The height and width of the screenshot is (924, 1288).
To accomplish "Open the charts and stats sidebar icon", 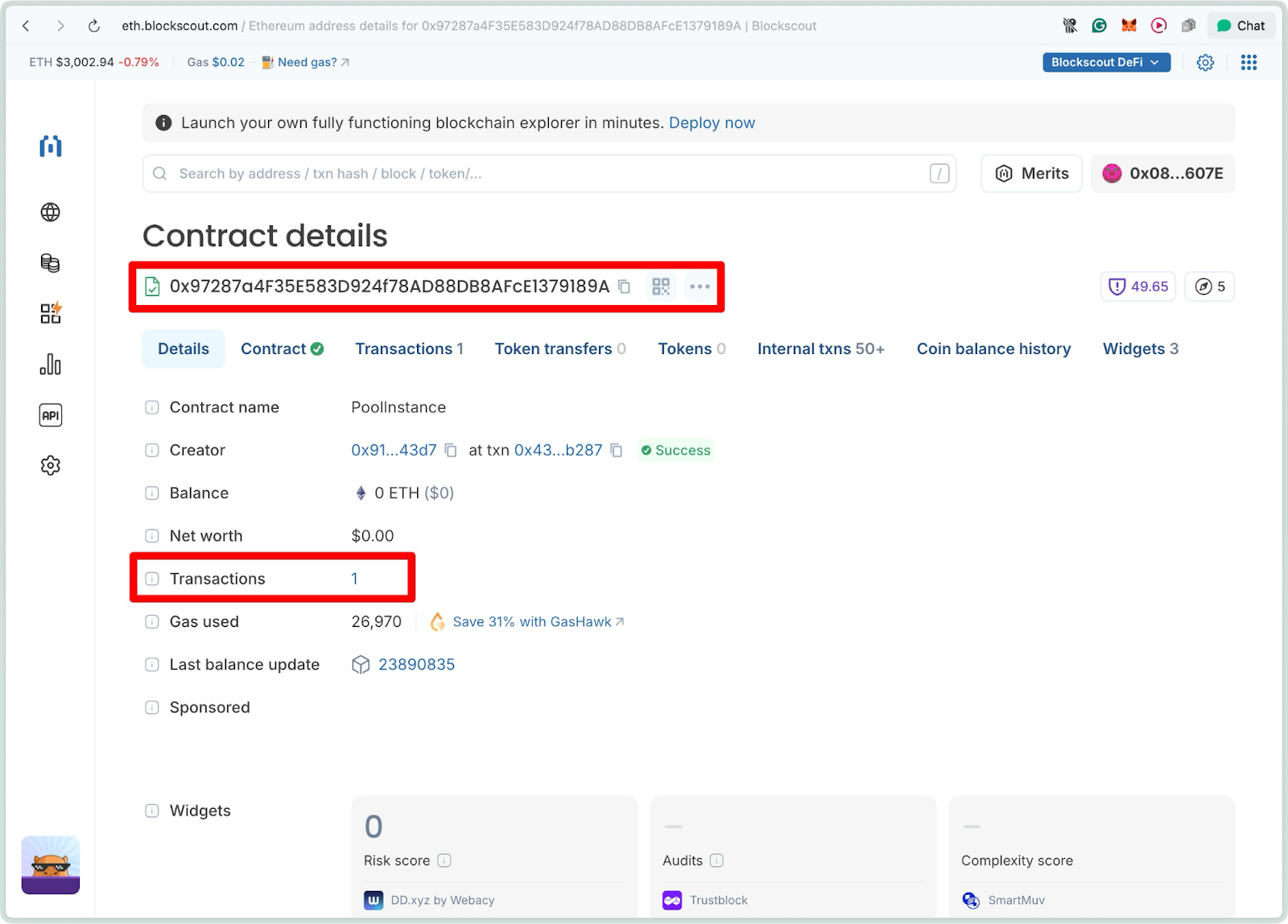I will pos(51,364).
